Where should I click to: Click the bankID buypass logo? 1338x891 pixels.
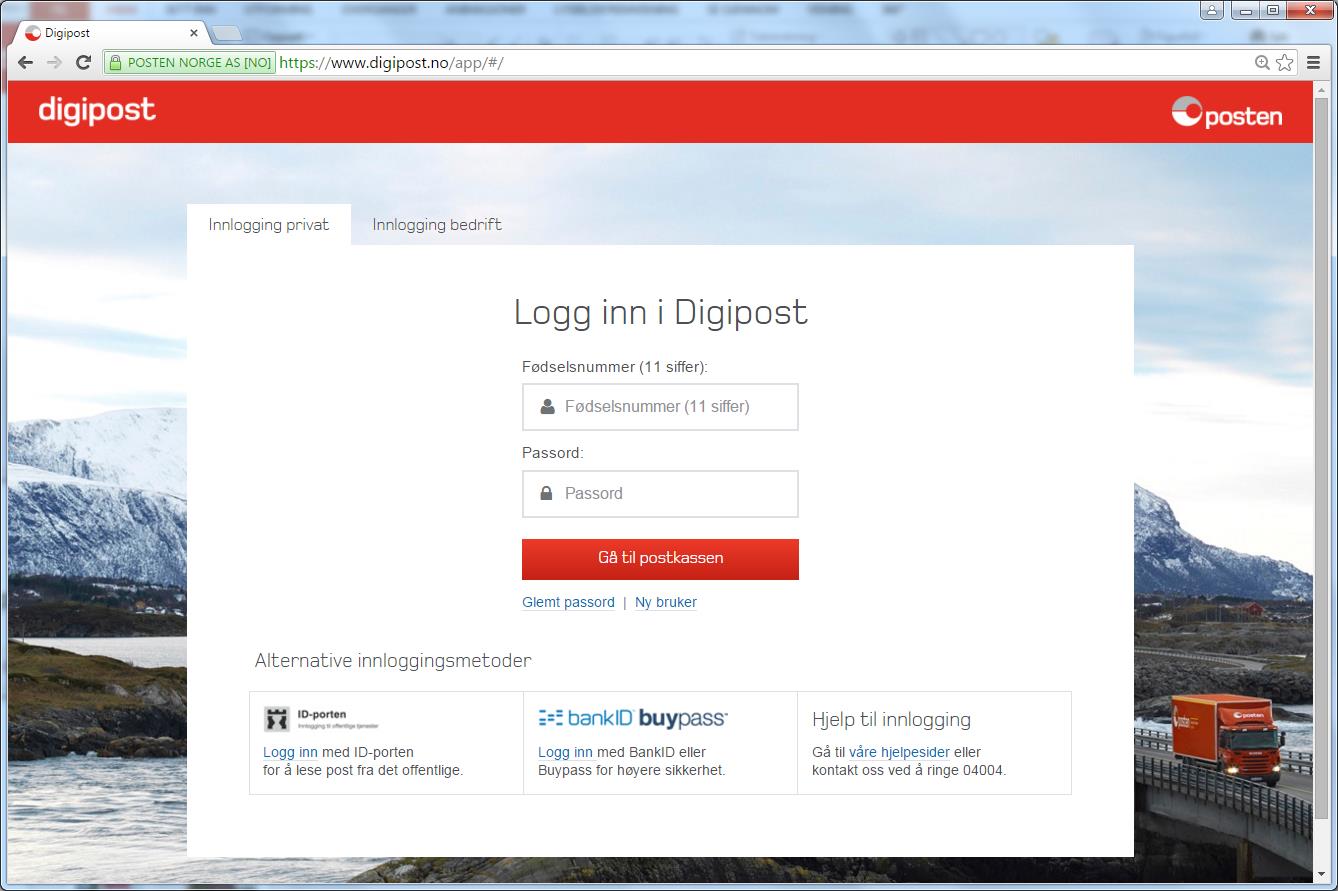point(633,717)
